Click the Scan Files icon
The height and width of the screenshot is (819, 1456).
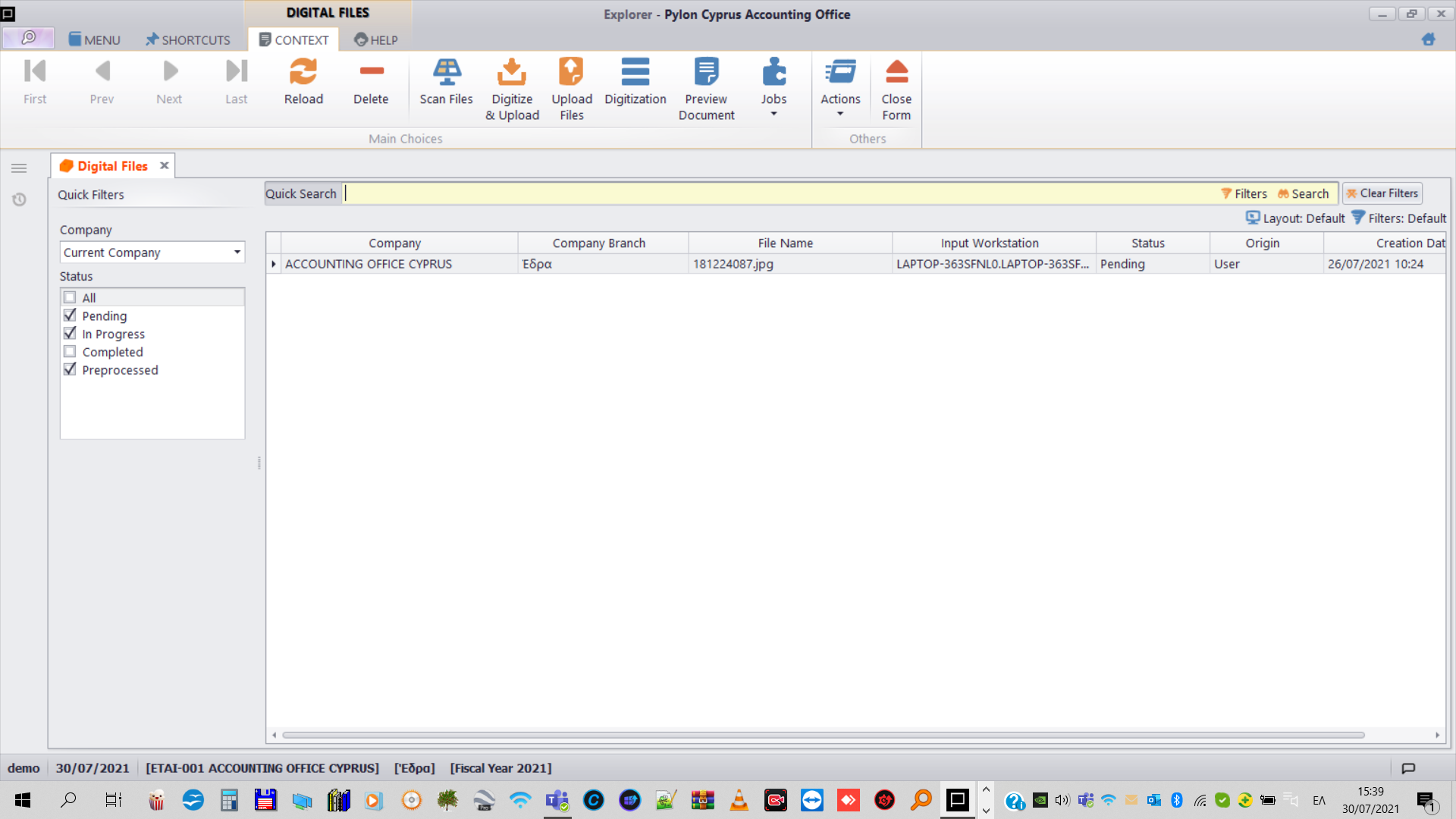coord(446,72)
